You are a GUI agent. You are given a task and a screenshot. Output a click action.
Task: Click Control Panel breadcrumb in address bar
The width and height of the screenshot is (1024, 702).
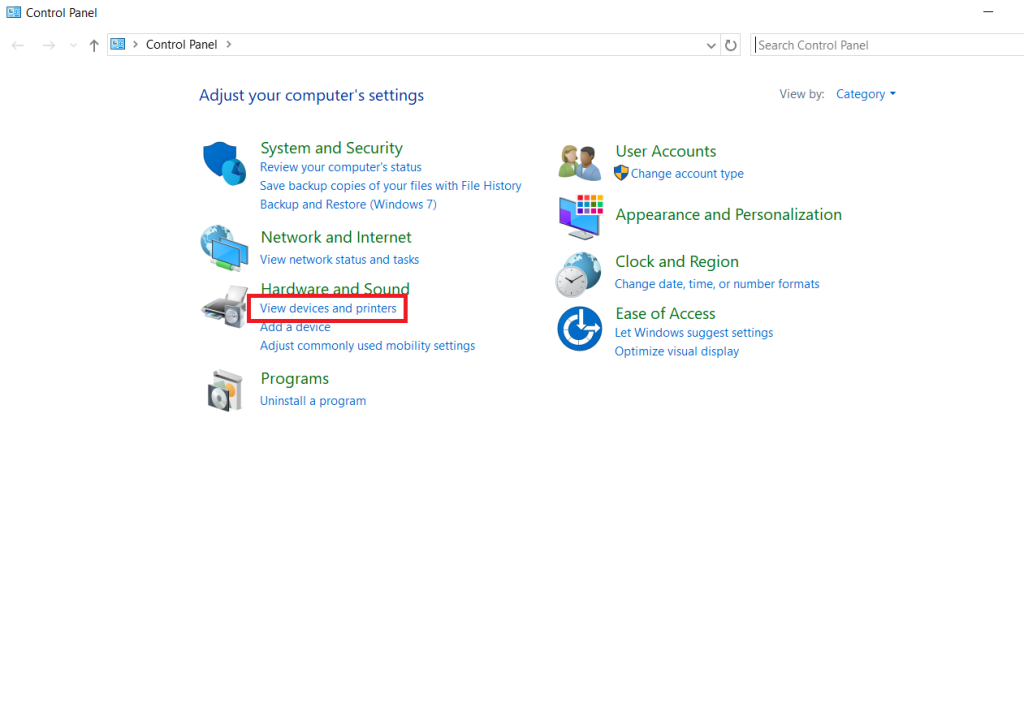(x=182, y=44)
